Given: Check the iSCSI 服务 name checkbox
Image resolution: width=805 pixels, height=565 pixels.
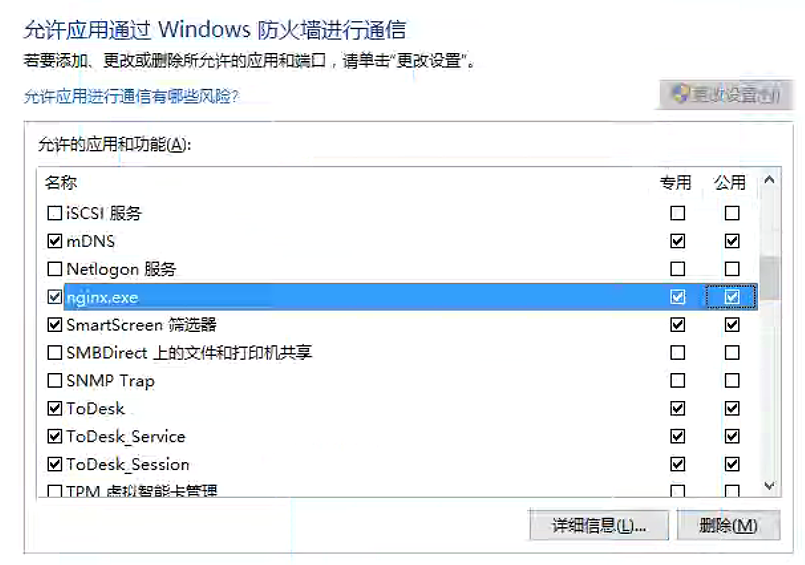Looking at the screenshot, I should pyautogui.click(x=54, y=213).
